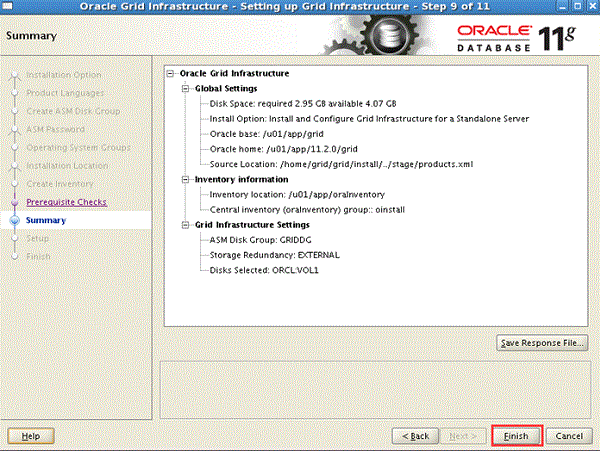
Task: Select the Installation Option step
Action: [x=64, y=75]
